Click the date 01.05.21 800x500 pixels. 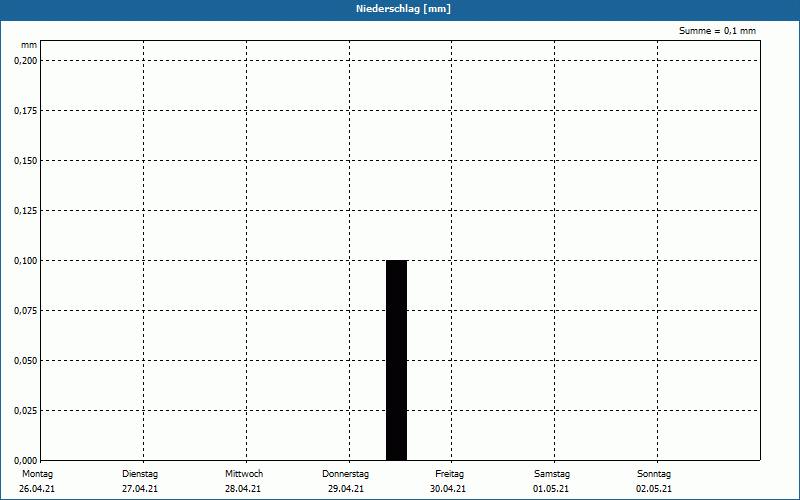point(551,489)
